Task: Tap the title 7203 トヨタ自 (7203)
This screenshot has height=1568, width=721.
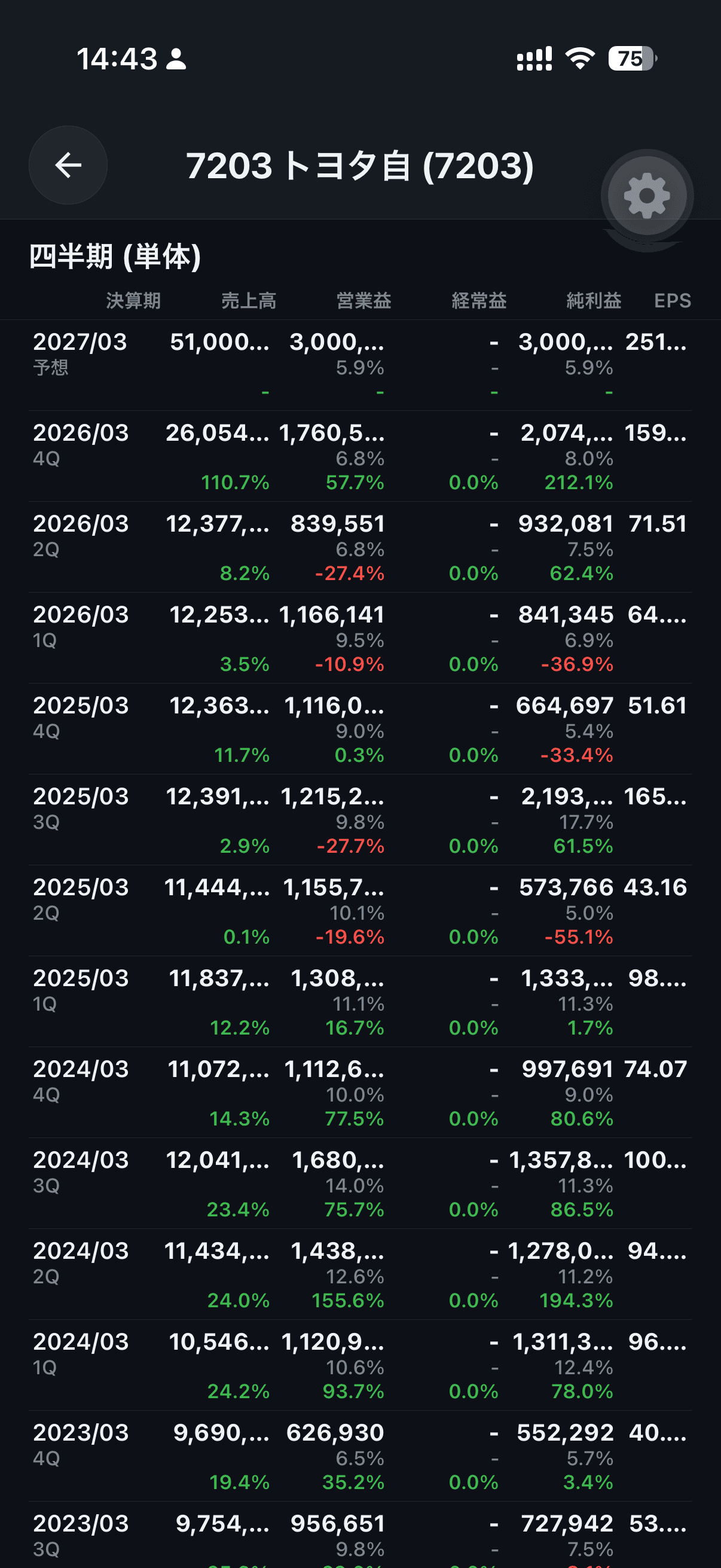Action: coord(359,166)
